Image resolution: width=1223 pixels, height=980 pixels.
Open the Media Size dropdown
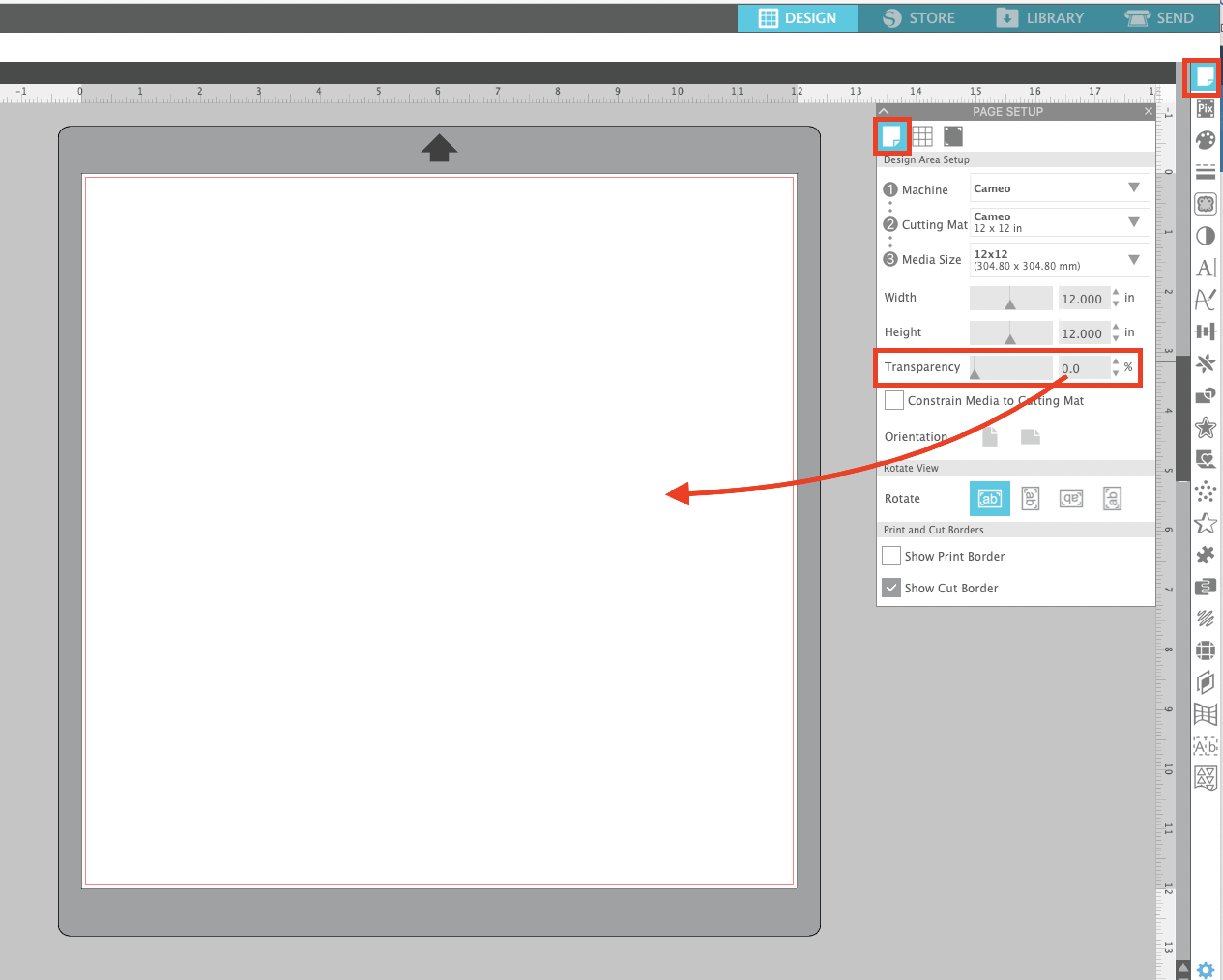(x=1059, y=260)
